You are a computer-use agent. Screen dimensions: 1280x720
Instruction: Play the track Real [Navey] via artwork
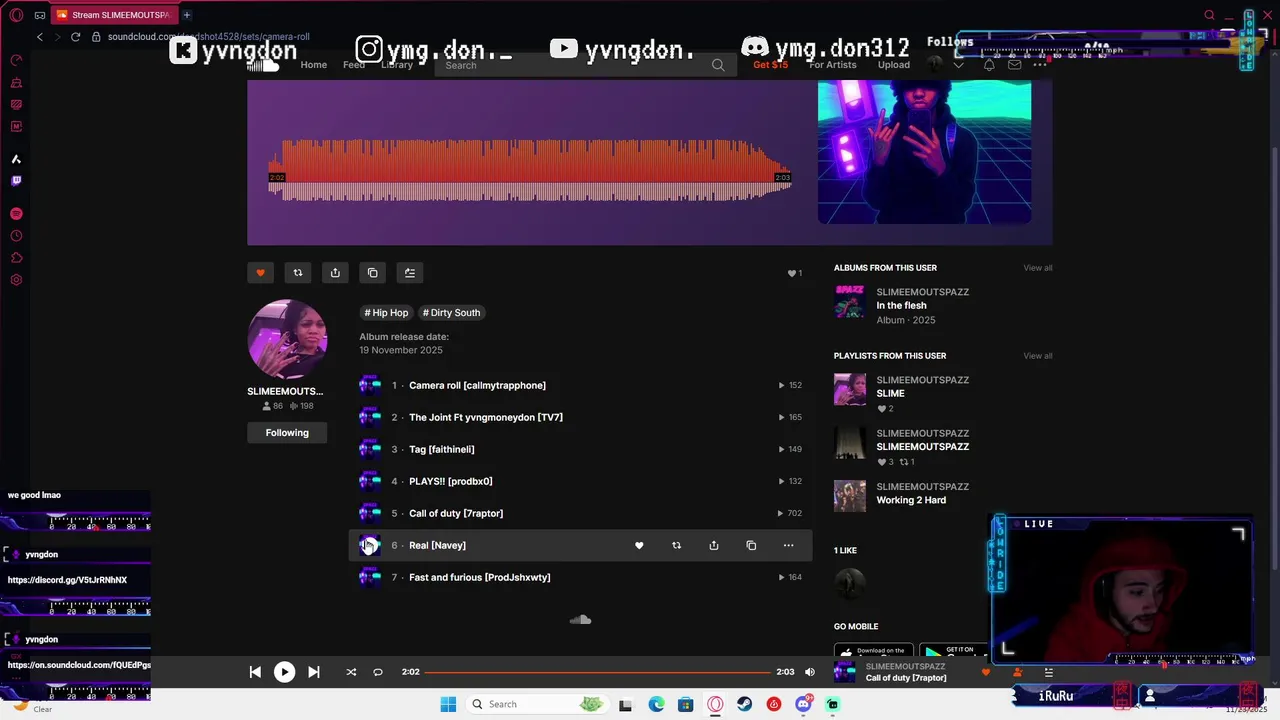[370, 545]
